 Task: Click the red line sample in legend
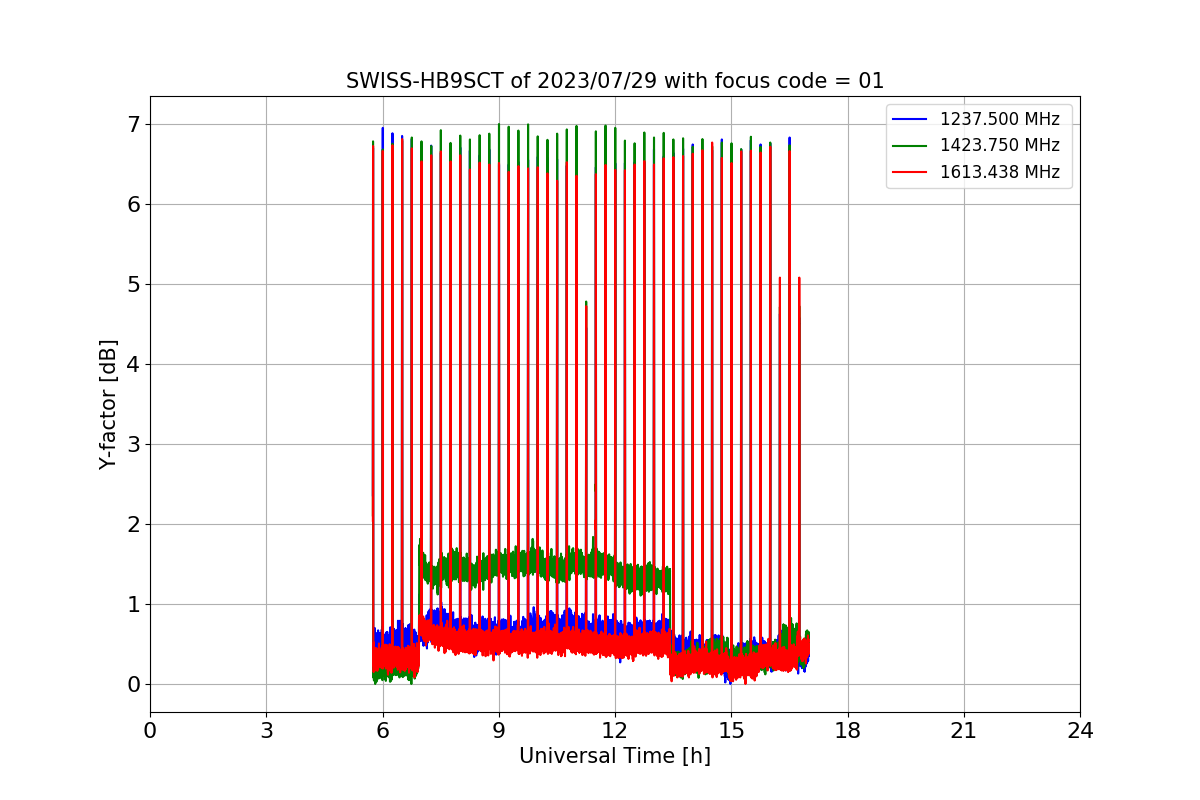pos(911,172)
